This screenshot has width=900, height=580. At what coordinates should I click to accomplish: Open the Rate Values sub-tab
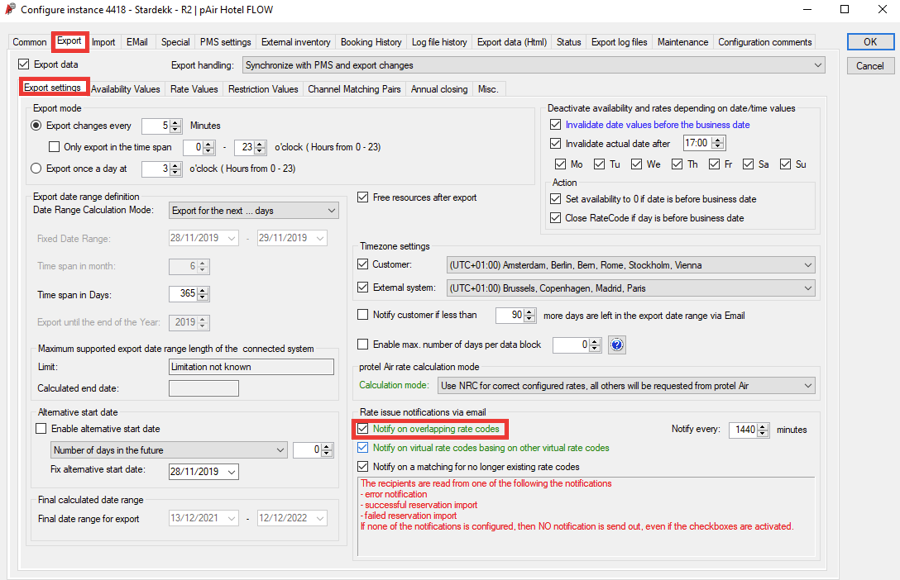194,89
